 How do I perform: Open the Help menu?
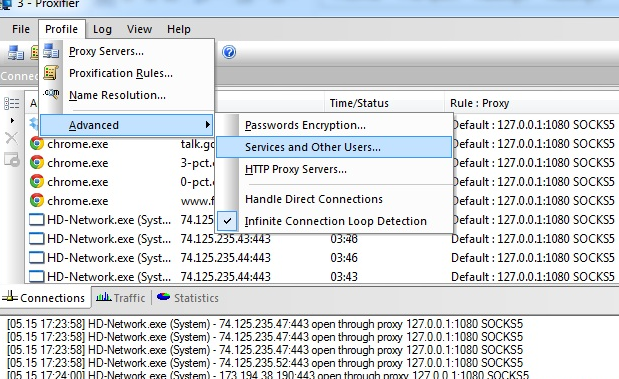pos(178,29)
